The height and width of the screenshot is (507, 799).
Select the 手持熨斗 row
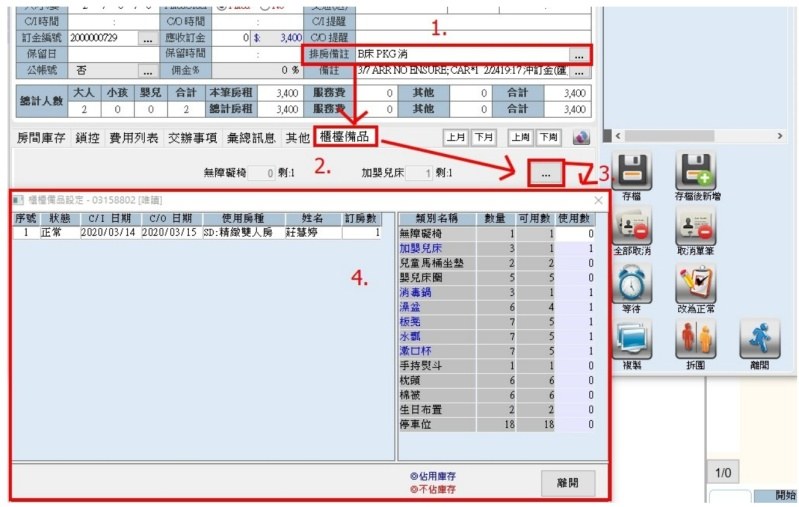click(x=496, y=366)
